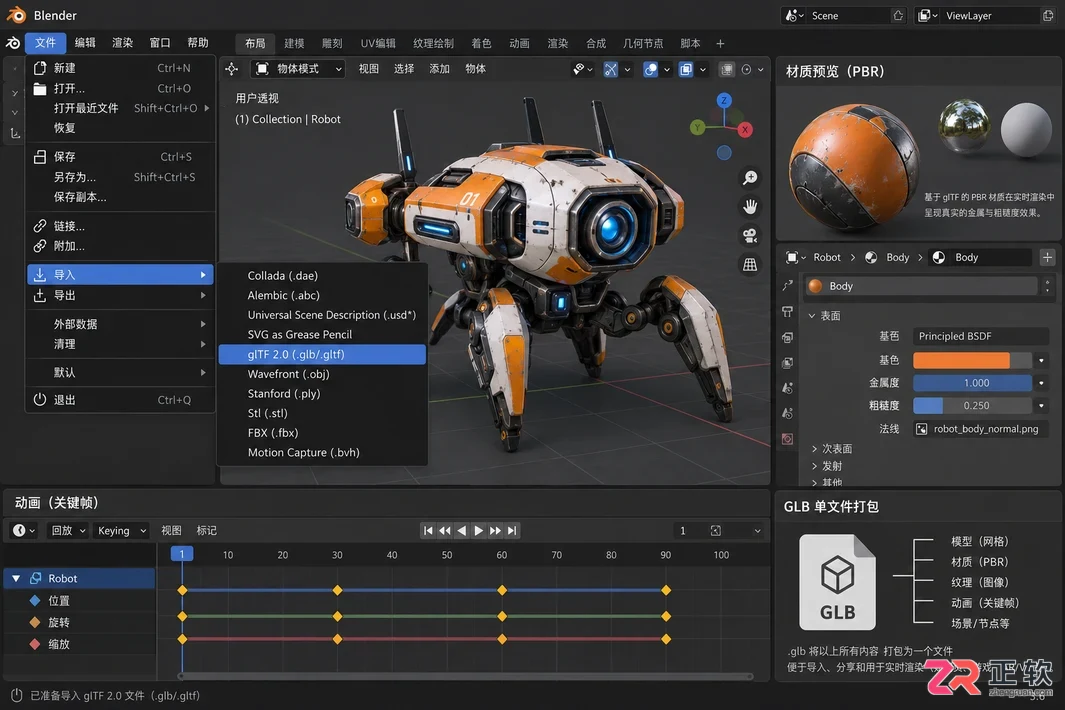Click the new scene icon beside Scene field

pyautogui.click(x=898, y=15)
